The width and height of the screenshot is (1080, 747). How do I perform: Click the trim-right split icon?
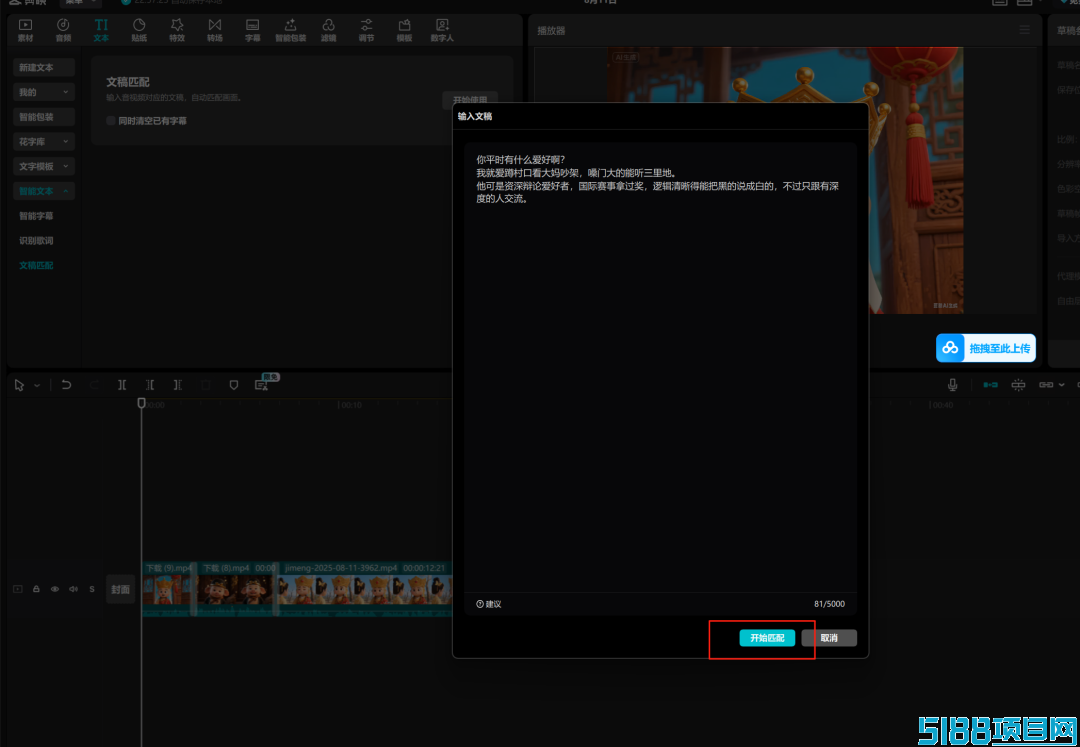(x=178, y=385)
